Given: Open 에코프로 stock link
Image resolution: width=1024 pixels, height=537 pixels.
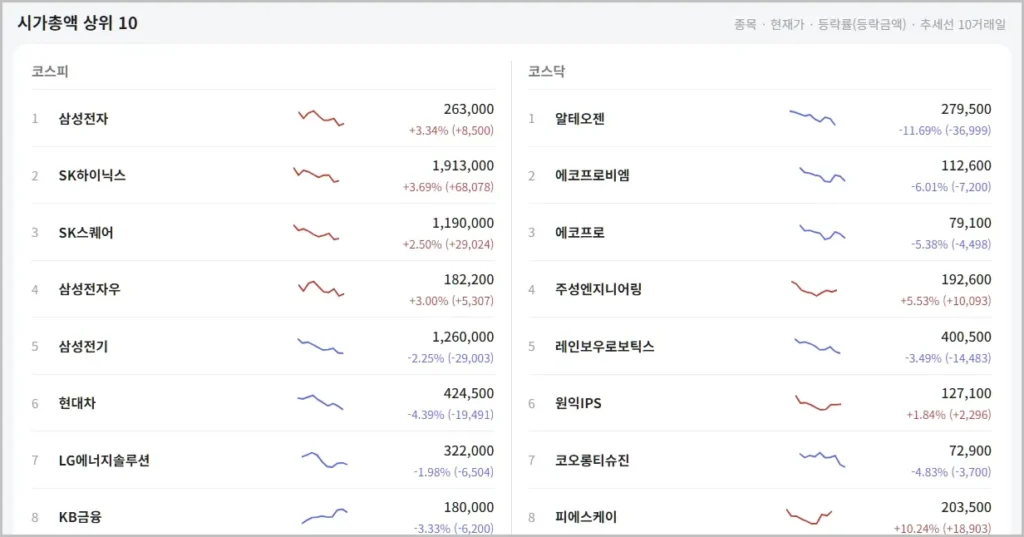Looking at the screenshot, I should (580, 233).
